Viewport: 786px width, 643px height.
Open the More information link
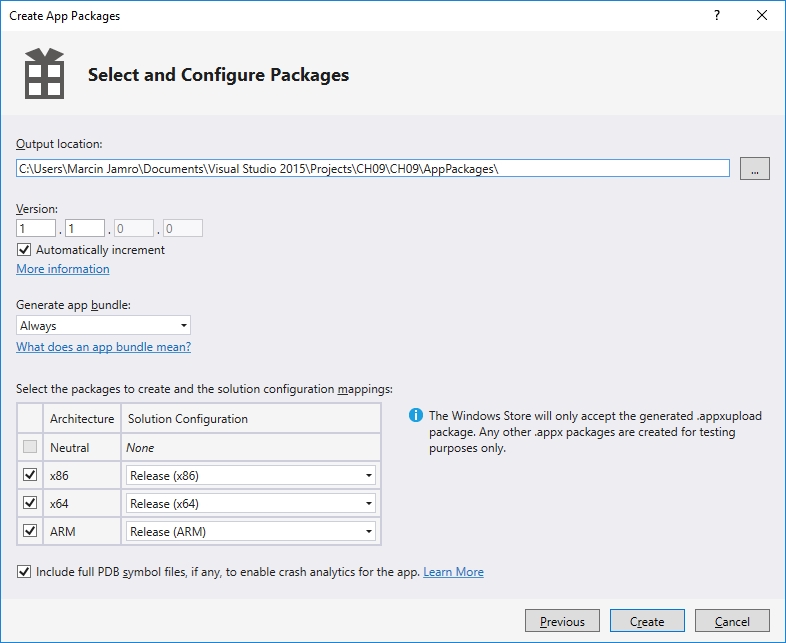pyautogui.click(x=63, y=269)
